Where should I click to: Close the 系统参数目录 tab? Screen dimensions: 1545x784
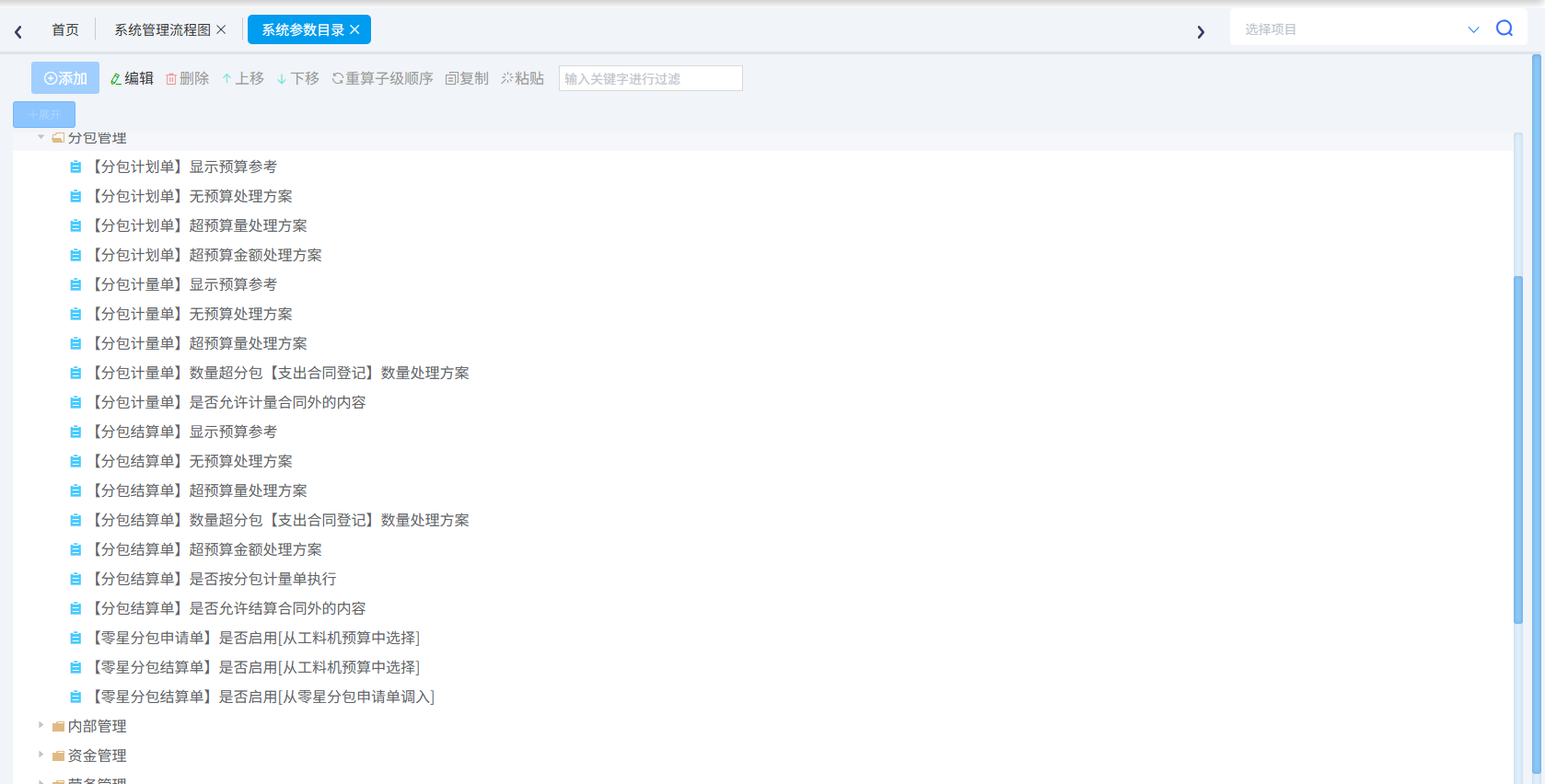tap(354, 29)
